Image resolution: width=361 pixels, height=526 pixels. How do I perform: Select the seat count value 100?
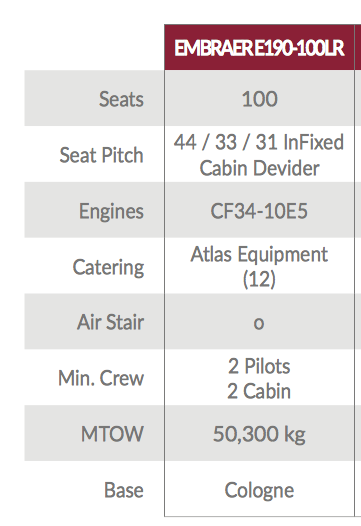tap(259, 99)
